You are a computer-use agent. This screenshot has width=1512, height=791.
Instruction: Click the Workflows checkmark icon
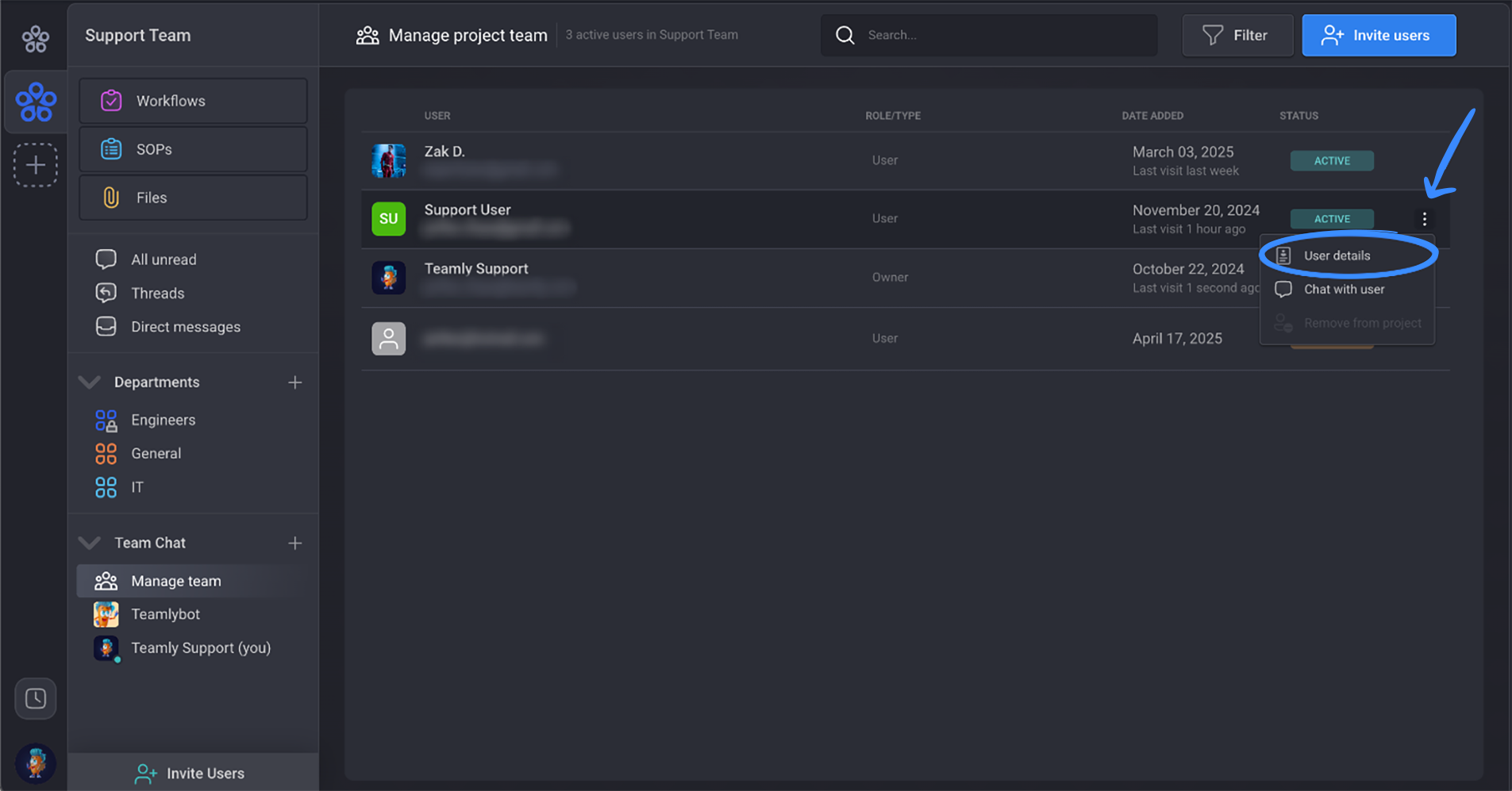pyautogui.click(x=111, y=101)
